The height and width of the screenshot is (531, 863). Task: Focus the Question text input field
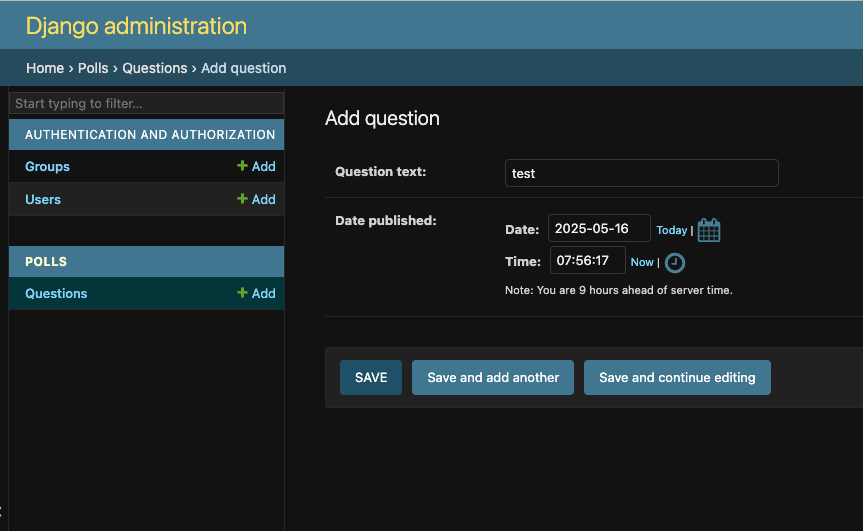tap(642, 173)
